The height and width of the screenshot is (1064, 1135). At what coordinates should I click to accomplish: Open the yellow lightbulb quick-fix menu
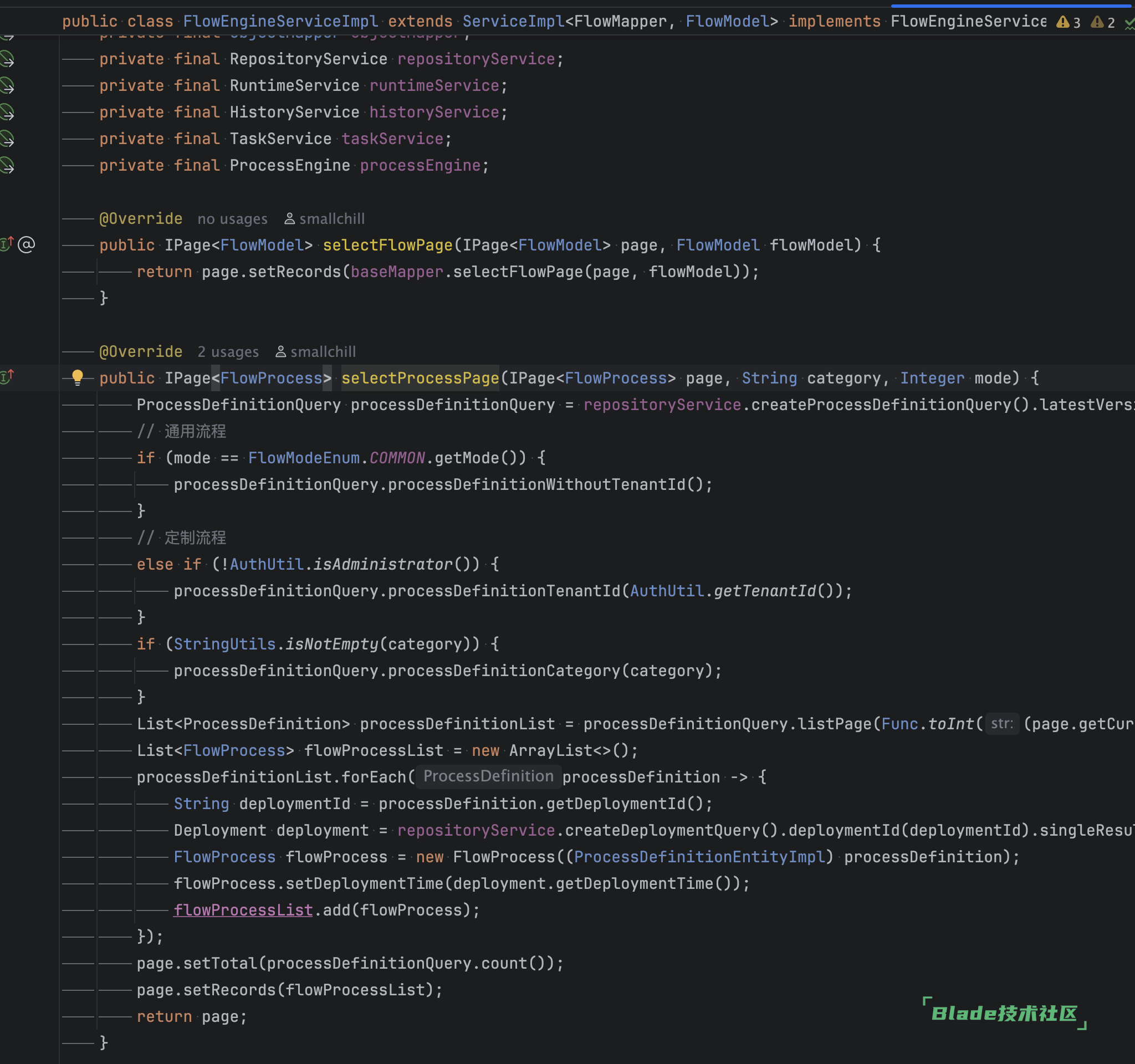78,377
